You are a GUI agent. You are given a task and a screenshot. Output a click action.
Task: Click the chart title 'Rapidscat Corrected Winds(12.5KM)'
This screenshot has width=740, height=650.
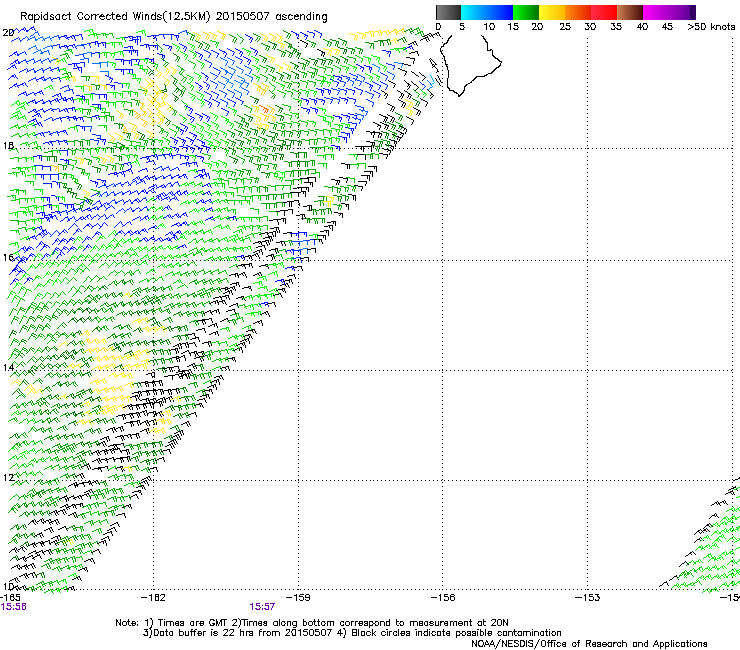click(x=115, y=17)
